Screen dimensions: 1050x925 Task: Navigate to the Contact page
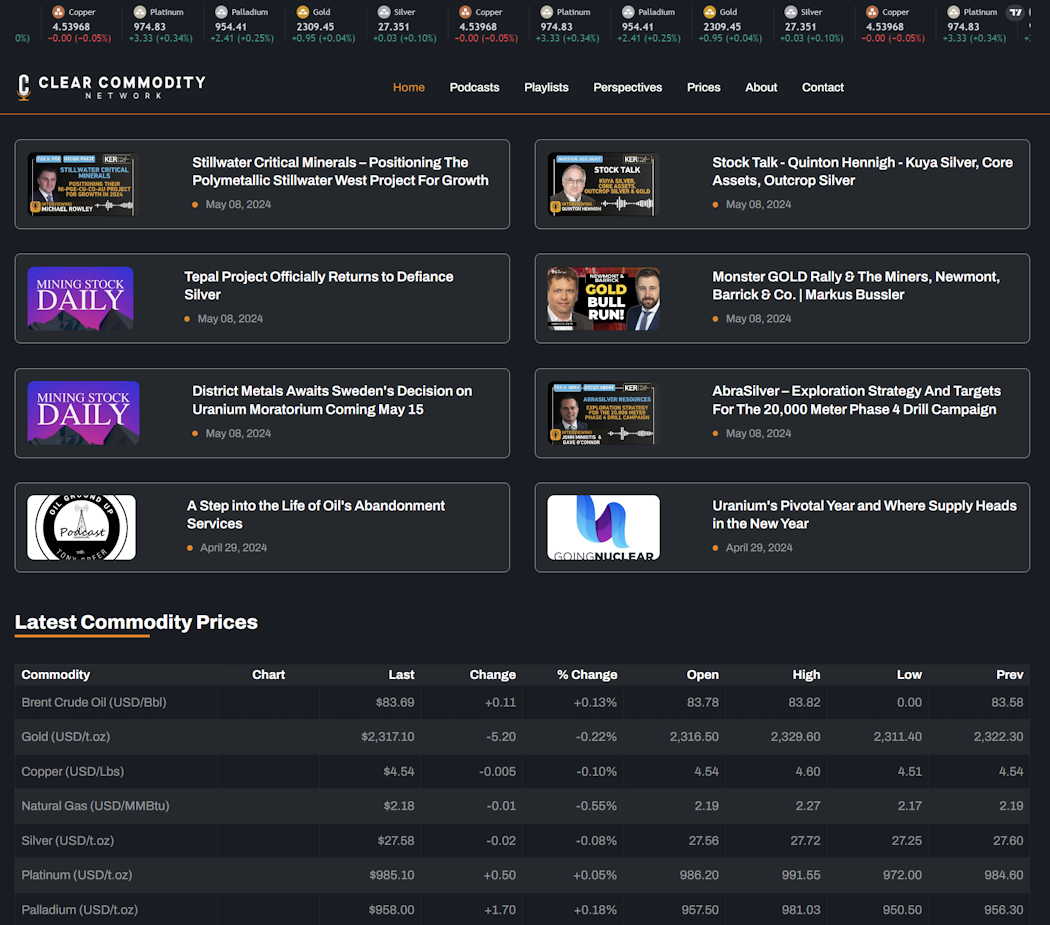click(x=822, y=88)
